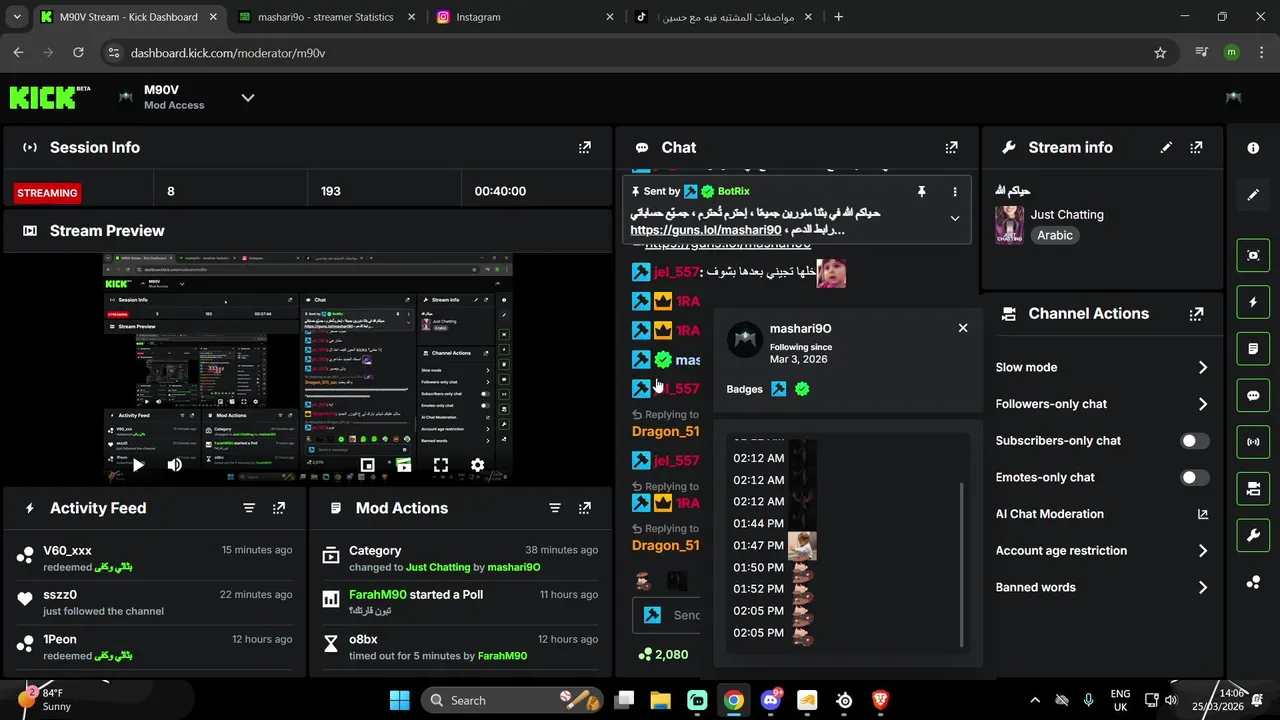Viewport: 1280px width, 720px height.
Task: Click FarahM90 in the poll entry
Action: (x=378, y=594)
